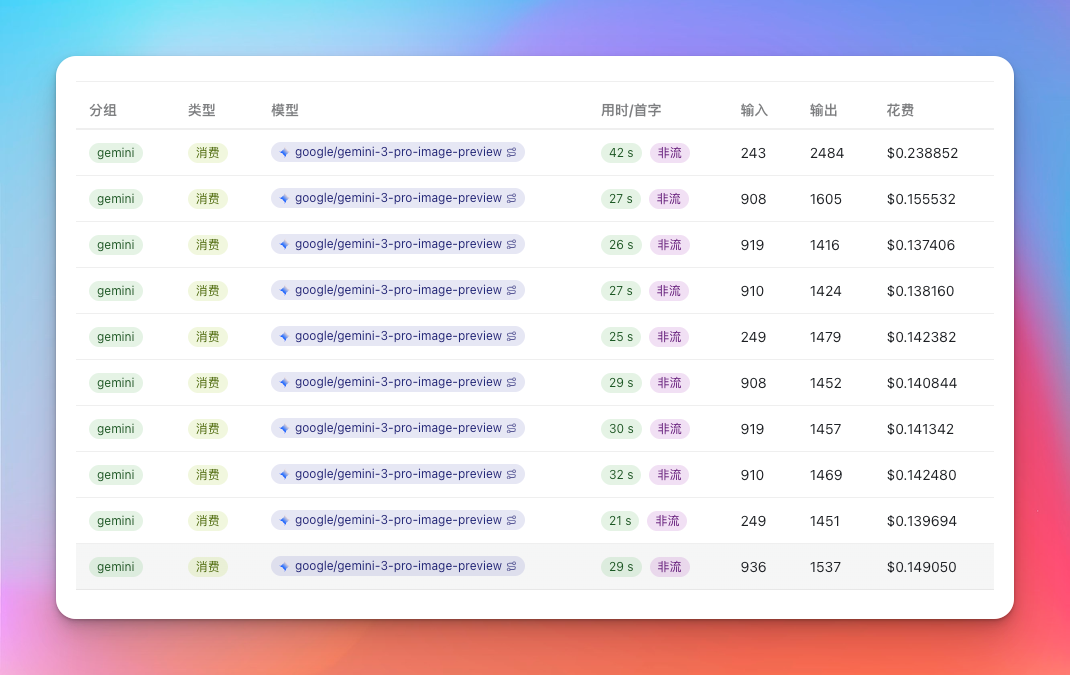Click the 32 s time tag
The image size is (1070, 675).
tap(621, 475)
